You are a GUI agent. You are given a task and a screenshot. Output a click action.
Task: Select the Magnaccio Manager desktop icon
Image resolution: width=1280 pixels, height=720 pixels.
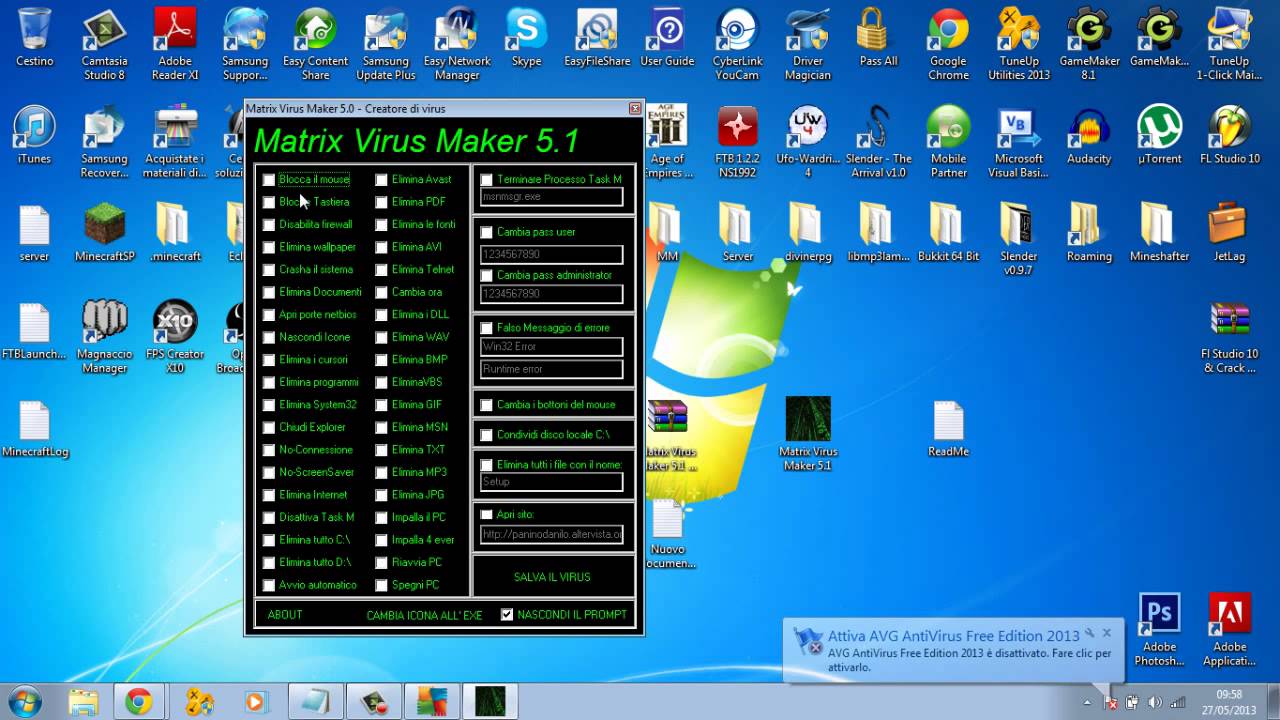(105, 338)
